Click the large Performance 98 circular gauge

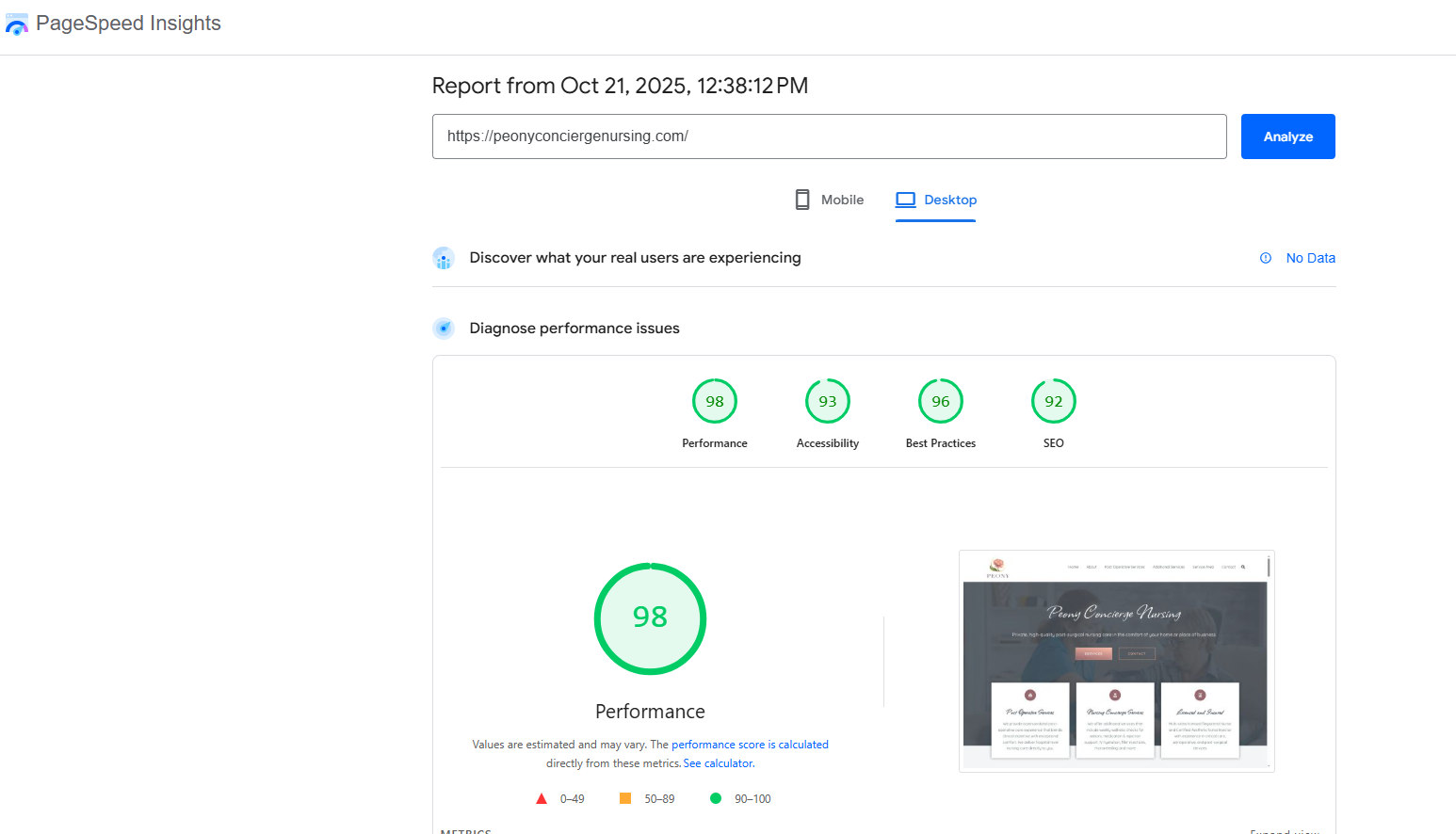tap(650, 618)
